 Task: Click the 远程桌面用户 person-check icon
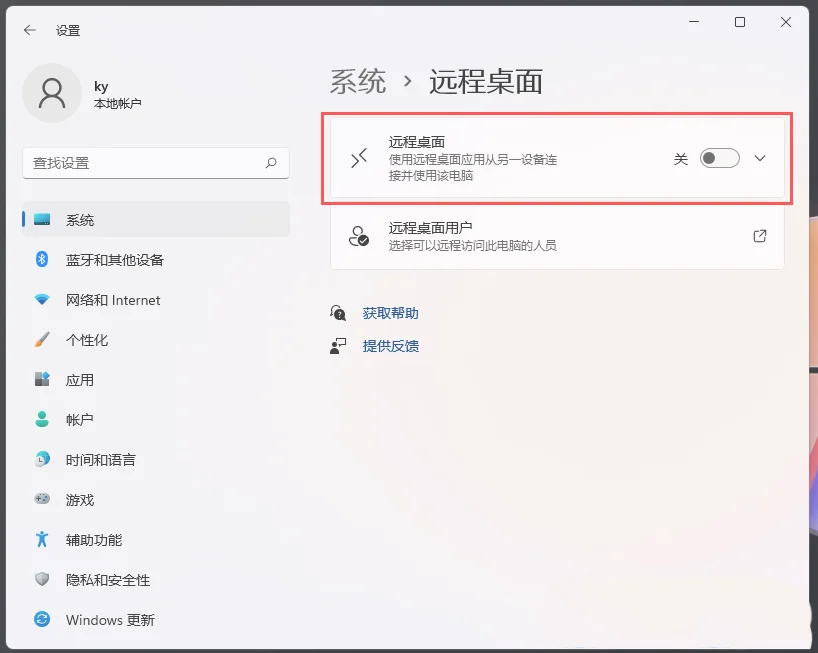tap(359, 236)
